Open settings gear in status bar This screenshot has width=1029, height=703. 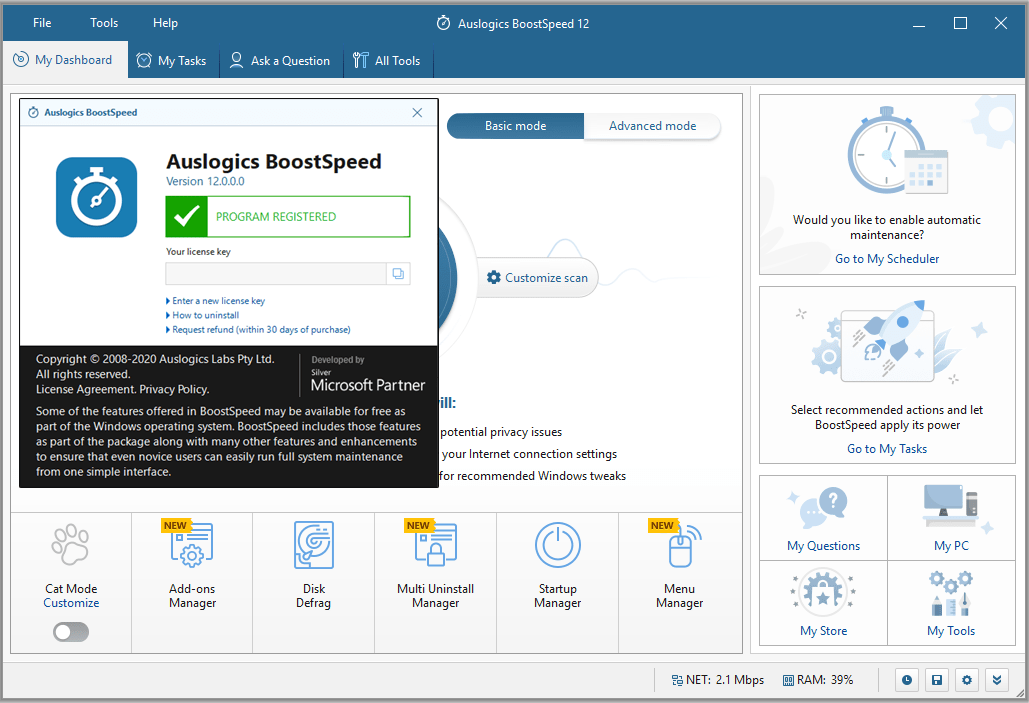tap(967, 680)
